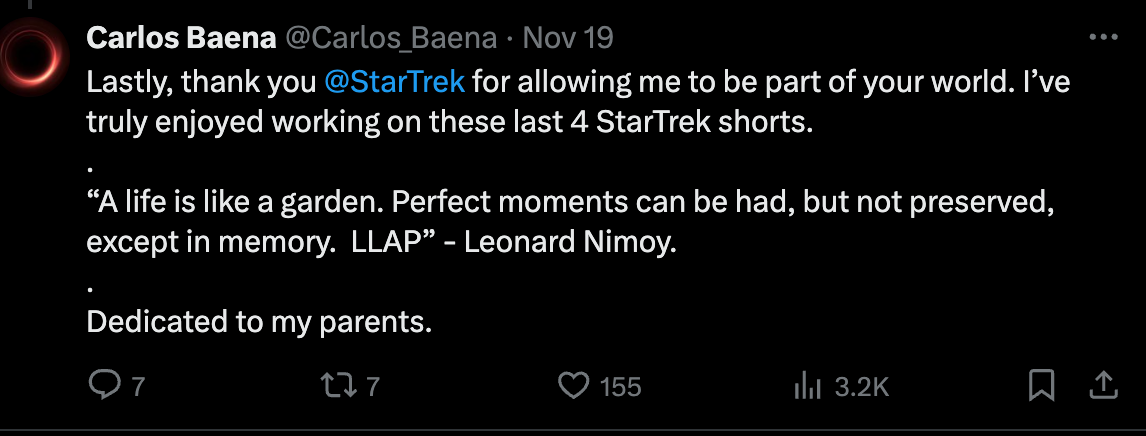Open the three-dot more options menu
Viewport: 1146px width, 436px height.
point(1102,38)
